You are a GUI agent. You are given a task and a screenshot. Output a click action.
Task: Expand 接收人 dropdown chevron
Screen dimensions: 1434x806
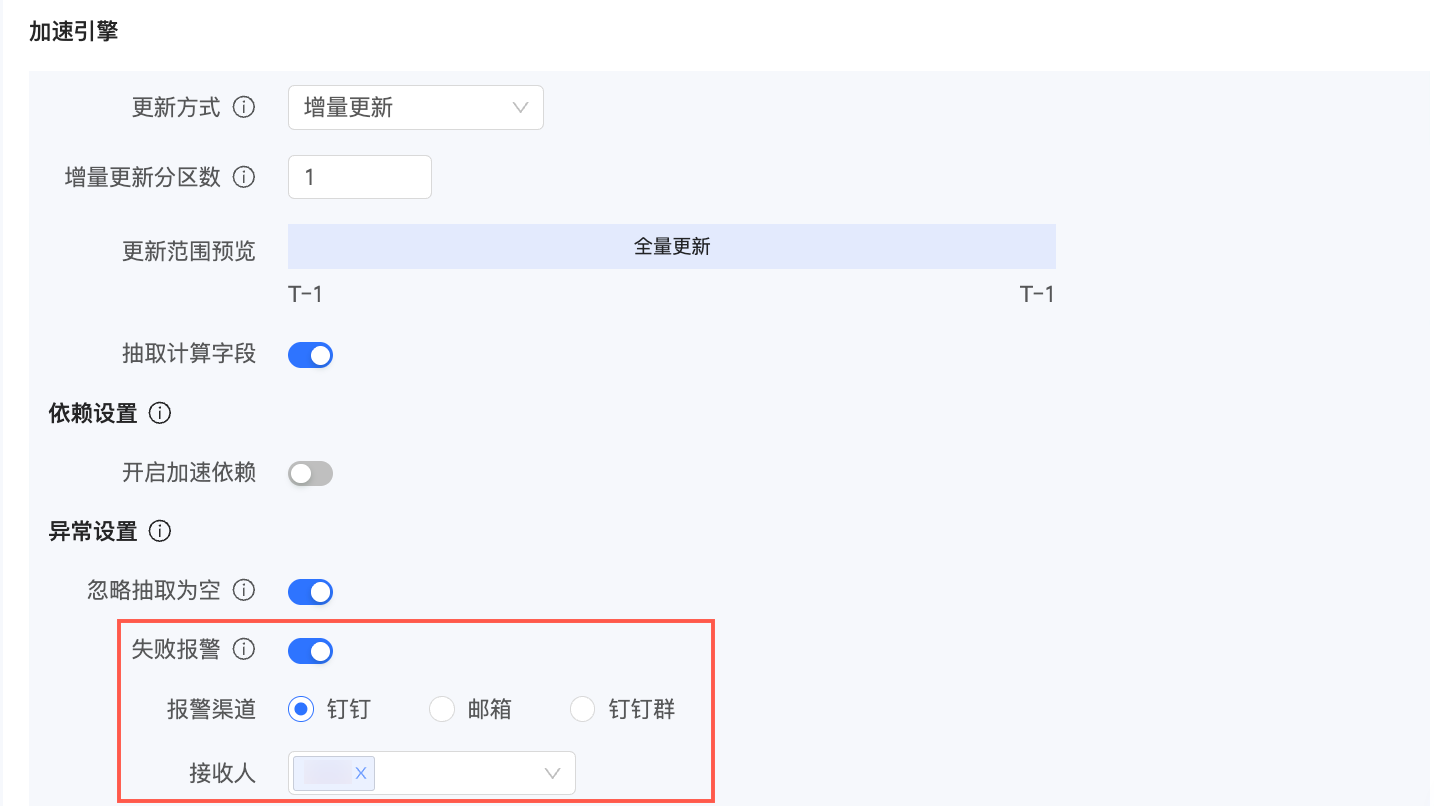(552, 773)
